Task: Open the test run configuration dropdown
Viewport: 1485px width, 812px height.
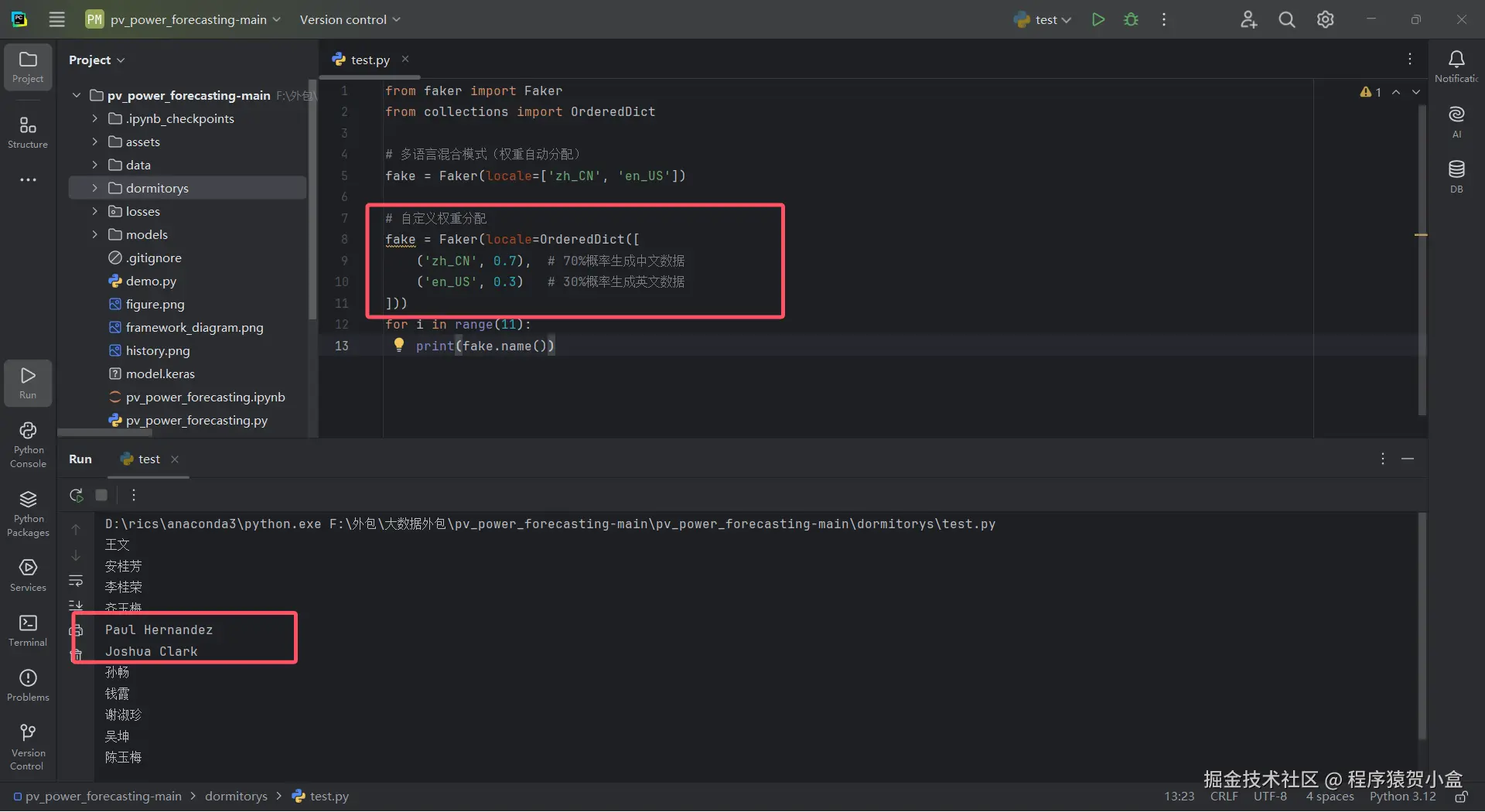Action: point(1043,19)
